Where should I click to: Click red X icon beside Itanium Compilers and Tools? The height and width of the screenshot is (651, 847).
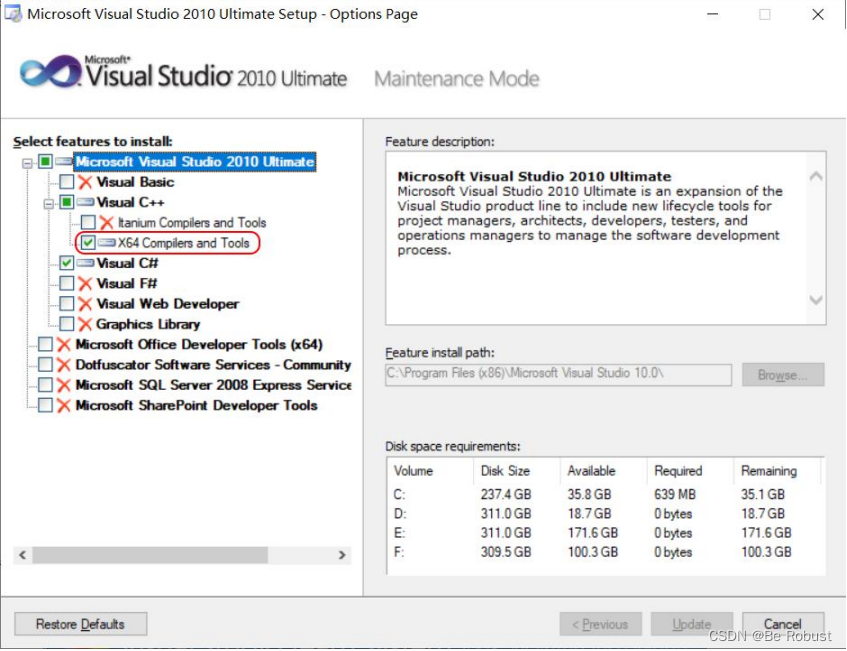(x=106, y=222)
